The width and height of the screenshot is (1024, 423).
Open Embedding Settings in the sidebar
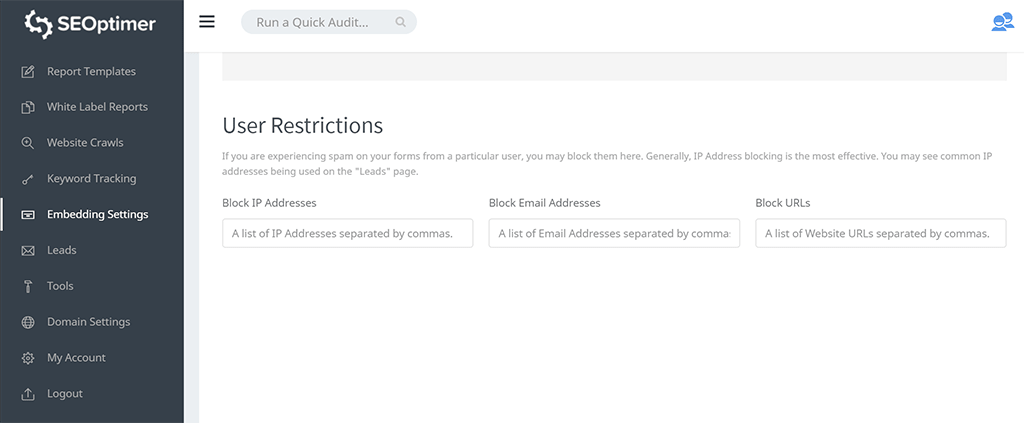pos(97,214)
